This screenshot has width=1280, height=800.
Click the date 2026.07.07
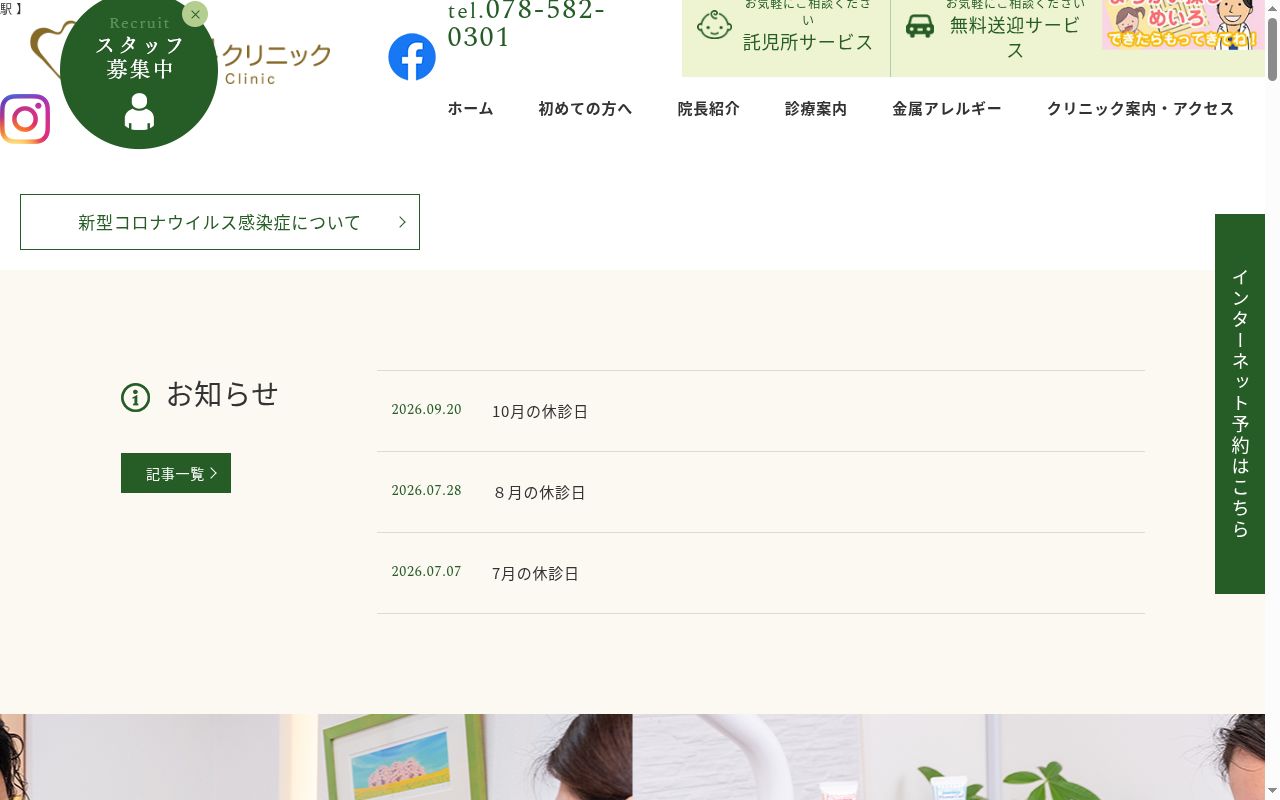click(426, 571)
